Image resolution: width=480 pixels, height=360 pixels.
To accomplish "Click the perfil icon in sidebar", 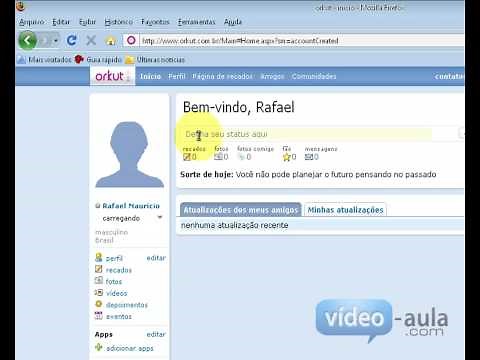I will [x=99, y=257].
